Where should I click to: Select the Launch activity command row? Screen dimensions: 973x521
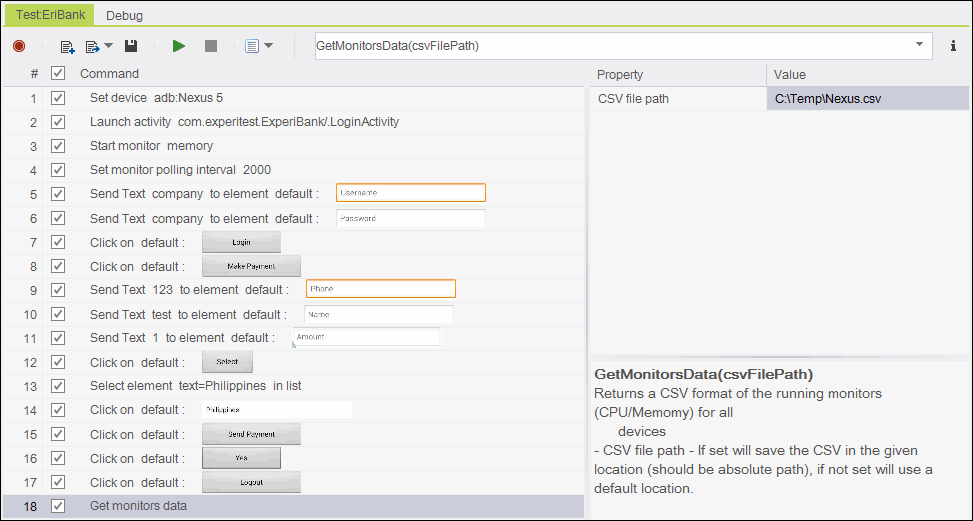pyautogui.click(x=244, y=122)
